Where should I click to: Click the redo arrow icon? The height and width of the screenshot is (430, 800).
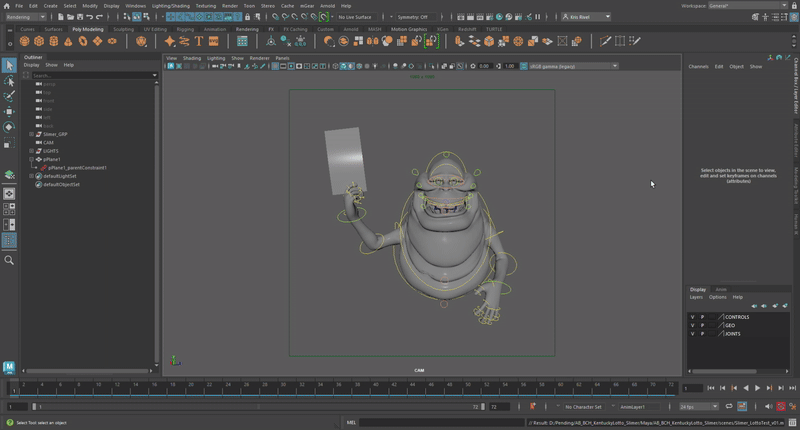(x=99, y=17)
